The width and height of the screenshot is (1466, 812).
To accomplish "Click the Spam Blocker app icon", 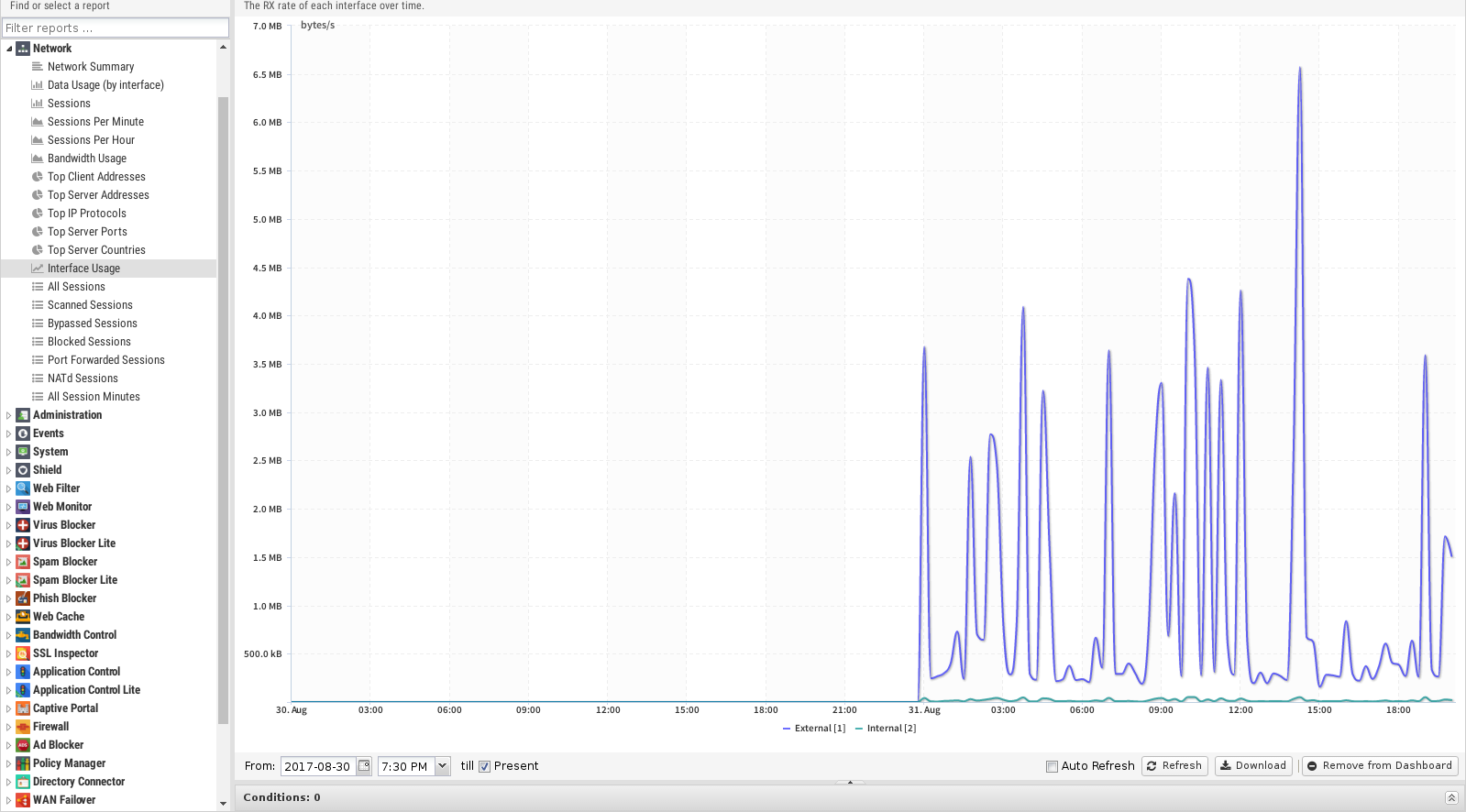I will [x=23, y=562].
